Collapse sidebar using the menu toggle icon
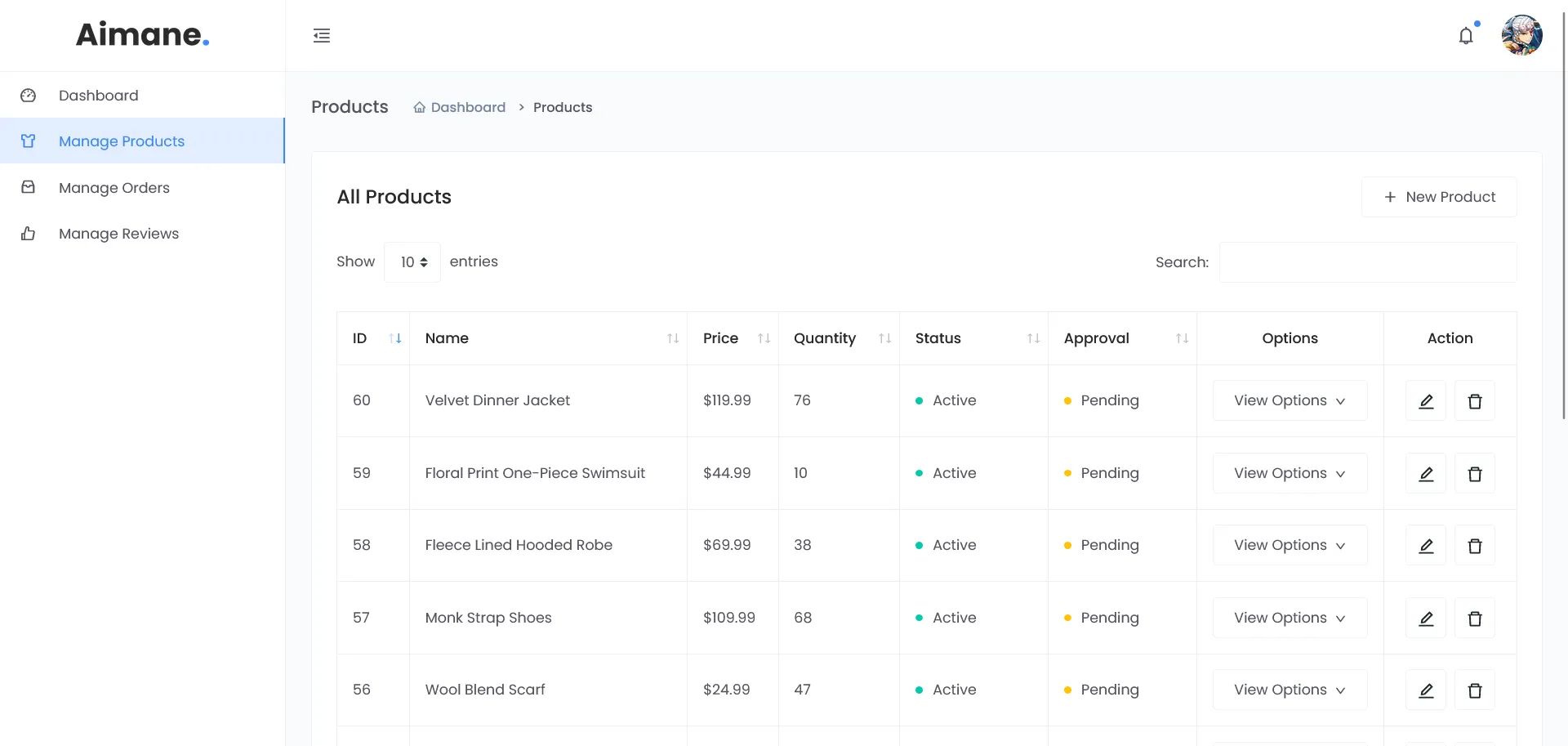 click(322, 35)
